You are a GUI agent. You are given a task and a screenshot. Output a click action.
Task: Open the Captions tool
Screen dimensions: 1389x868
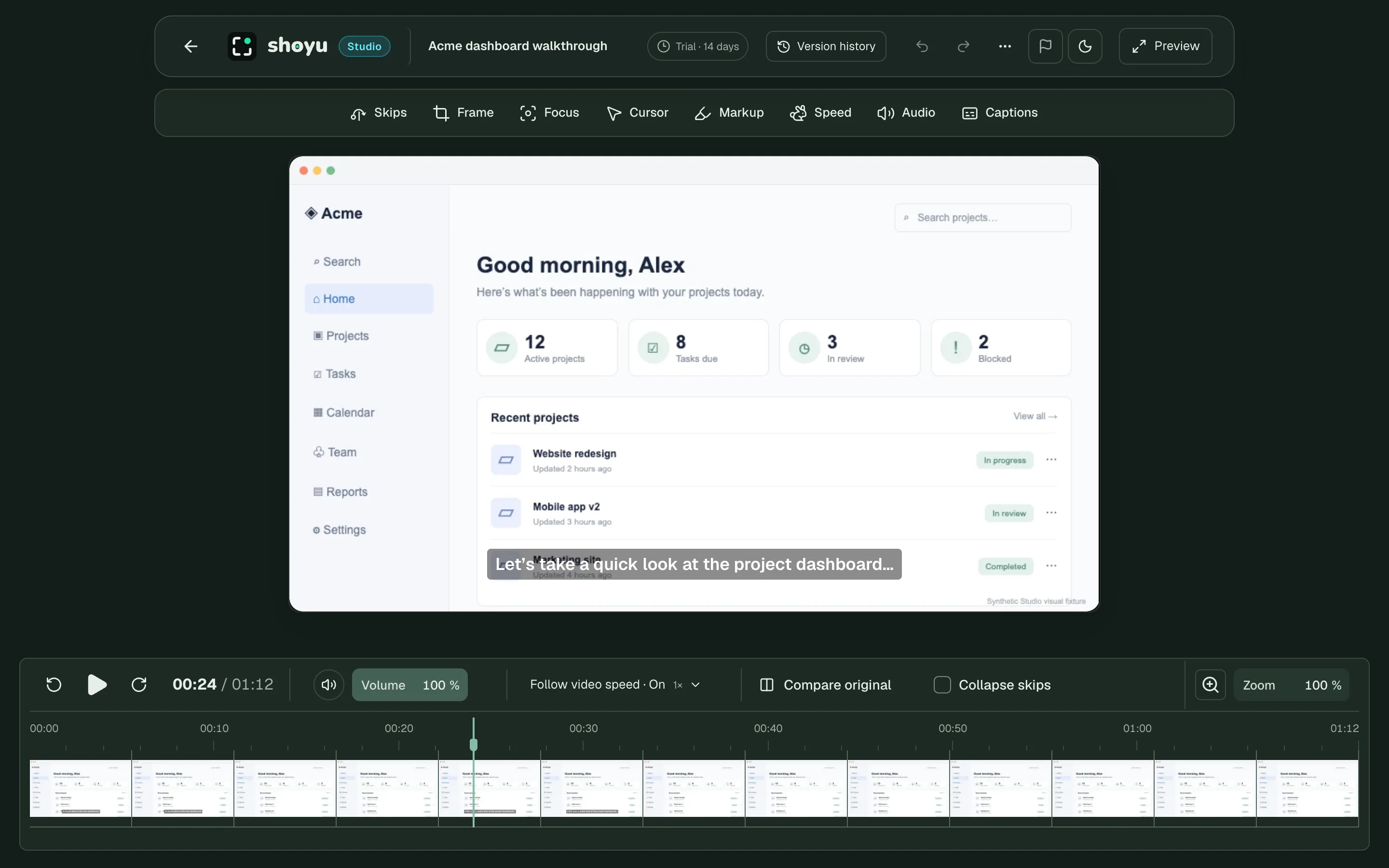(999, 112)
